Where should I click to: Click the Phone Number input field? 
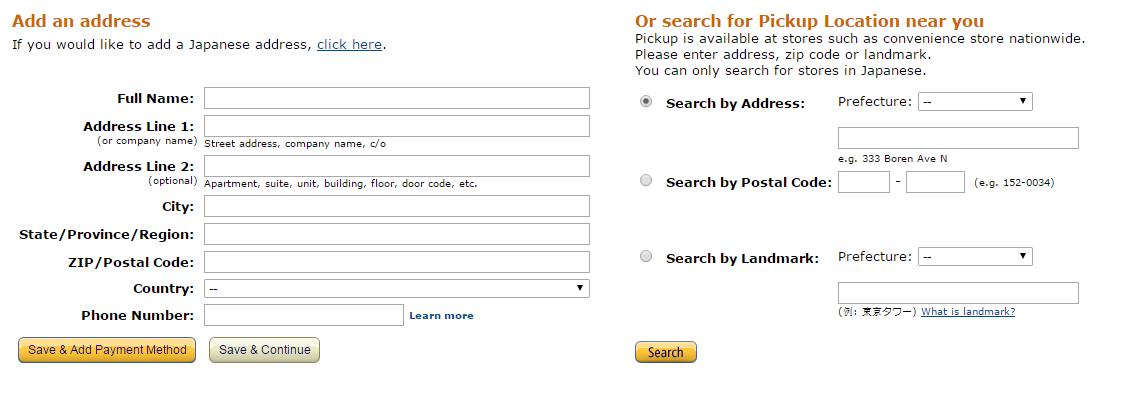point(304,315)
